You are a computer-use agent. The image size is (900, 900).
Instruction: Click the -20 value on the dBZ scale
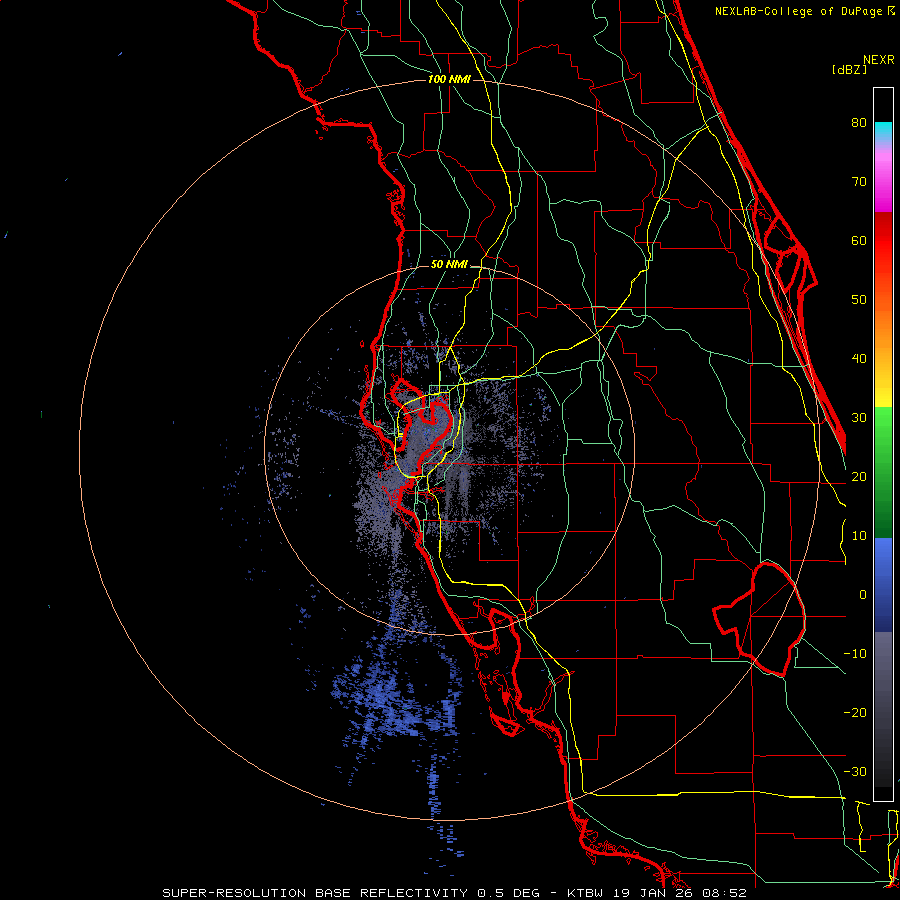coord(855,713)
